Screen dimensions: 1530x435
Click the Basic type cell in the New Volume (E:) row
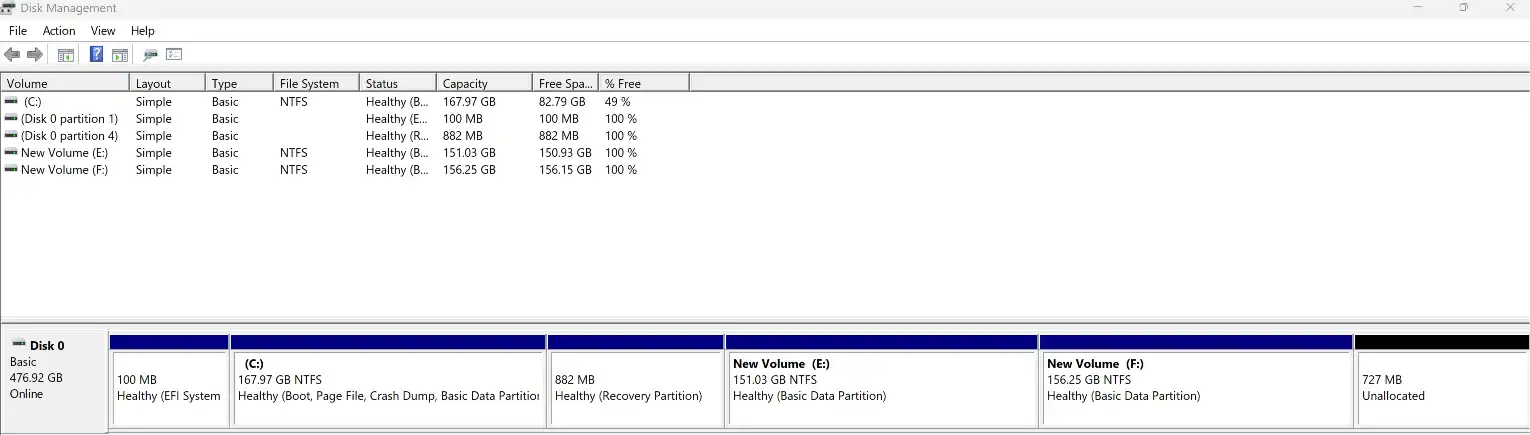click(x=225, y=153)
